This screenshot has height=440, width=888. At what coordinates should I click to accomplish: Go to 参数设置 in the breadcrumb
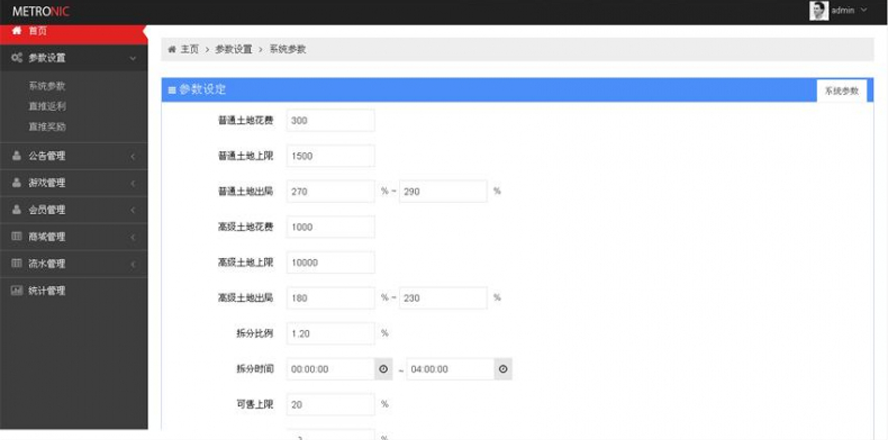[x=233, y=49]
